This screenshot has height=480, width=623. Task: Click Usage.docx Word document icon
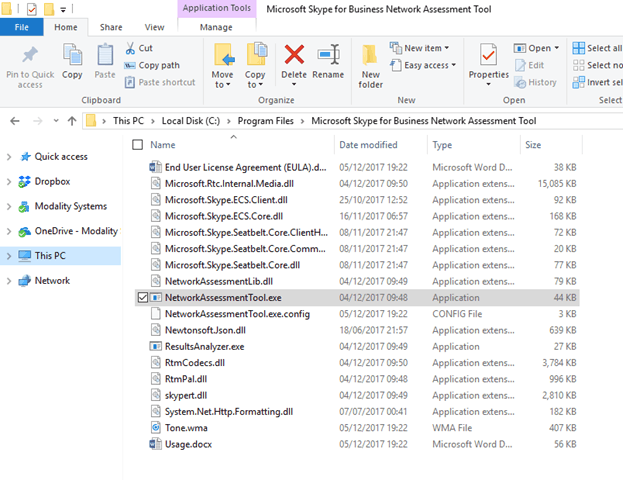coord(155,444)
